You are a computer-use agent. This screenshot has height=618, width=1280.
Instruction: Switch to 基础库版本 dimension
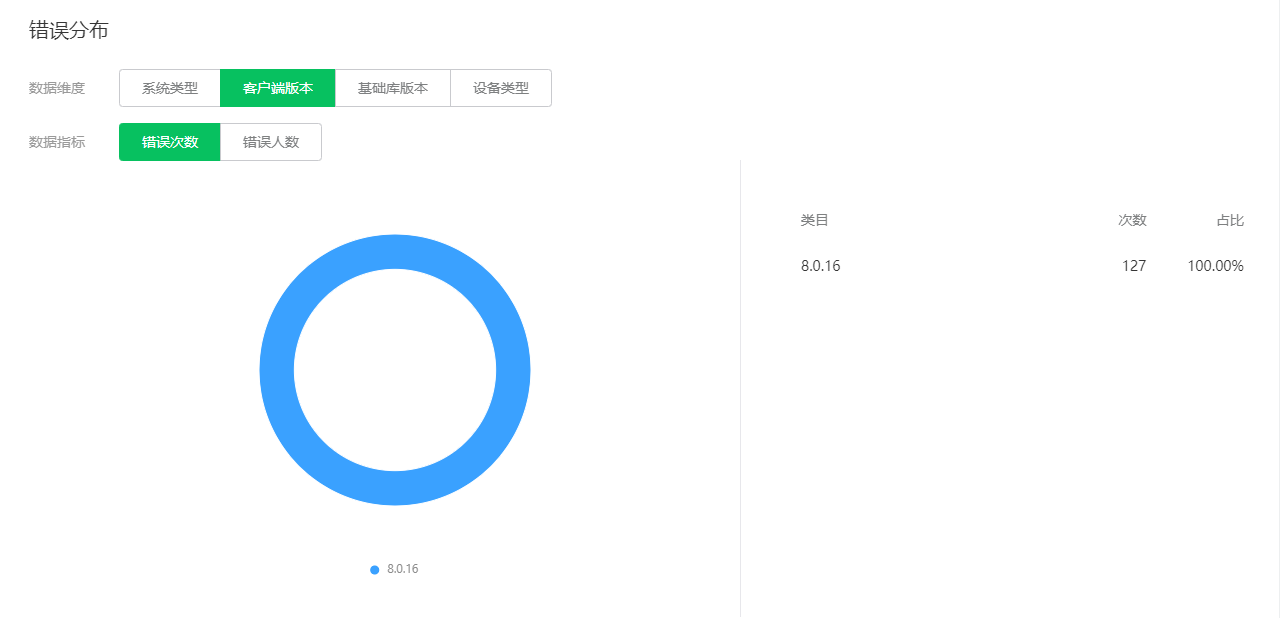(393, 88)
